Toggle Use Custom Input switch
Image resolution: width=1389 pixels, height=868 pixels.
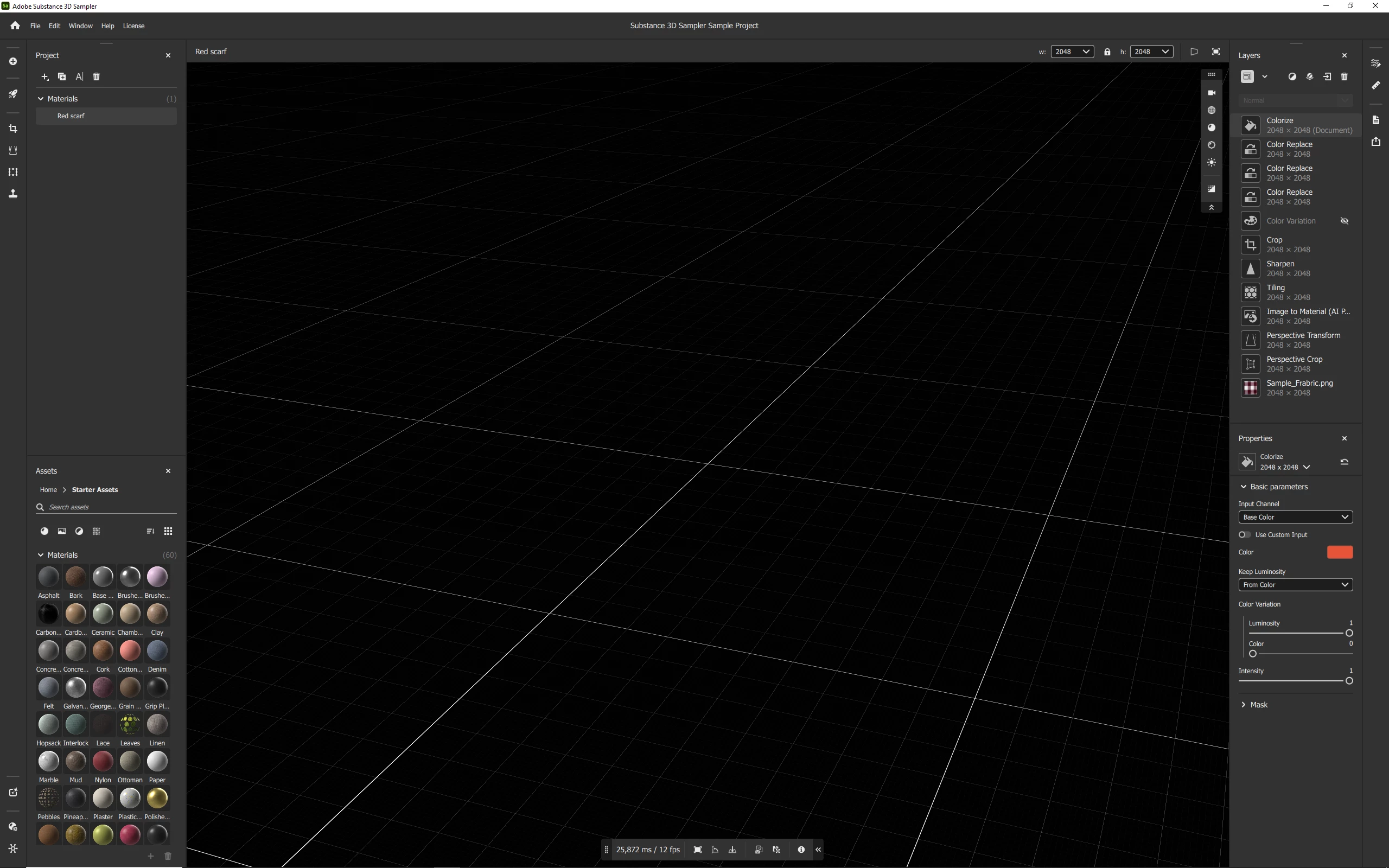[1244, 534]
